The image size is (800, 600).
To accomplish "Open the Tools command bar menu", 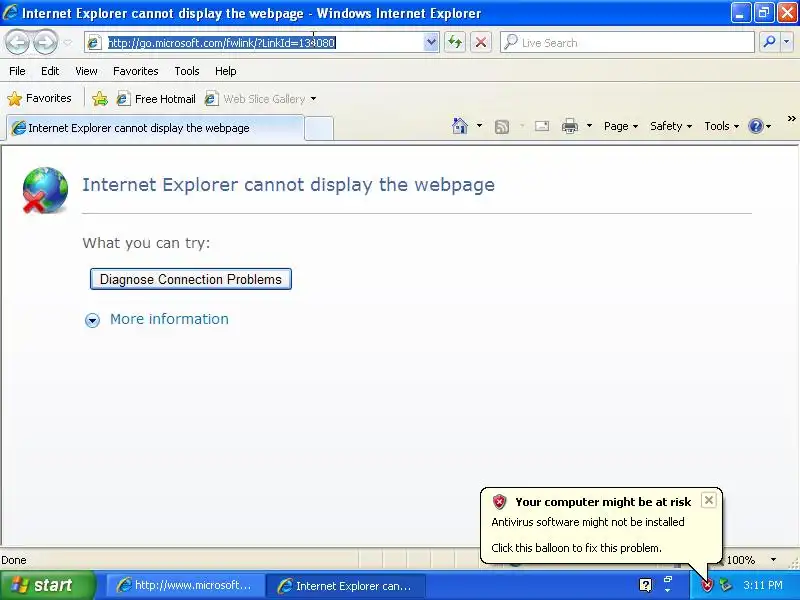I will tap(721, 126).
